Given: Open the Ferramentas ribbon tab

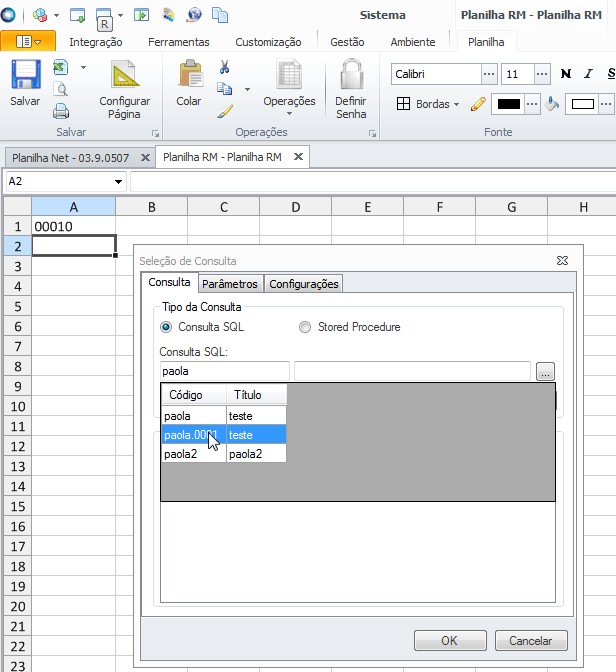Looking at the screenshot, I should pos(179,42).
